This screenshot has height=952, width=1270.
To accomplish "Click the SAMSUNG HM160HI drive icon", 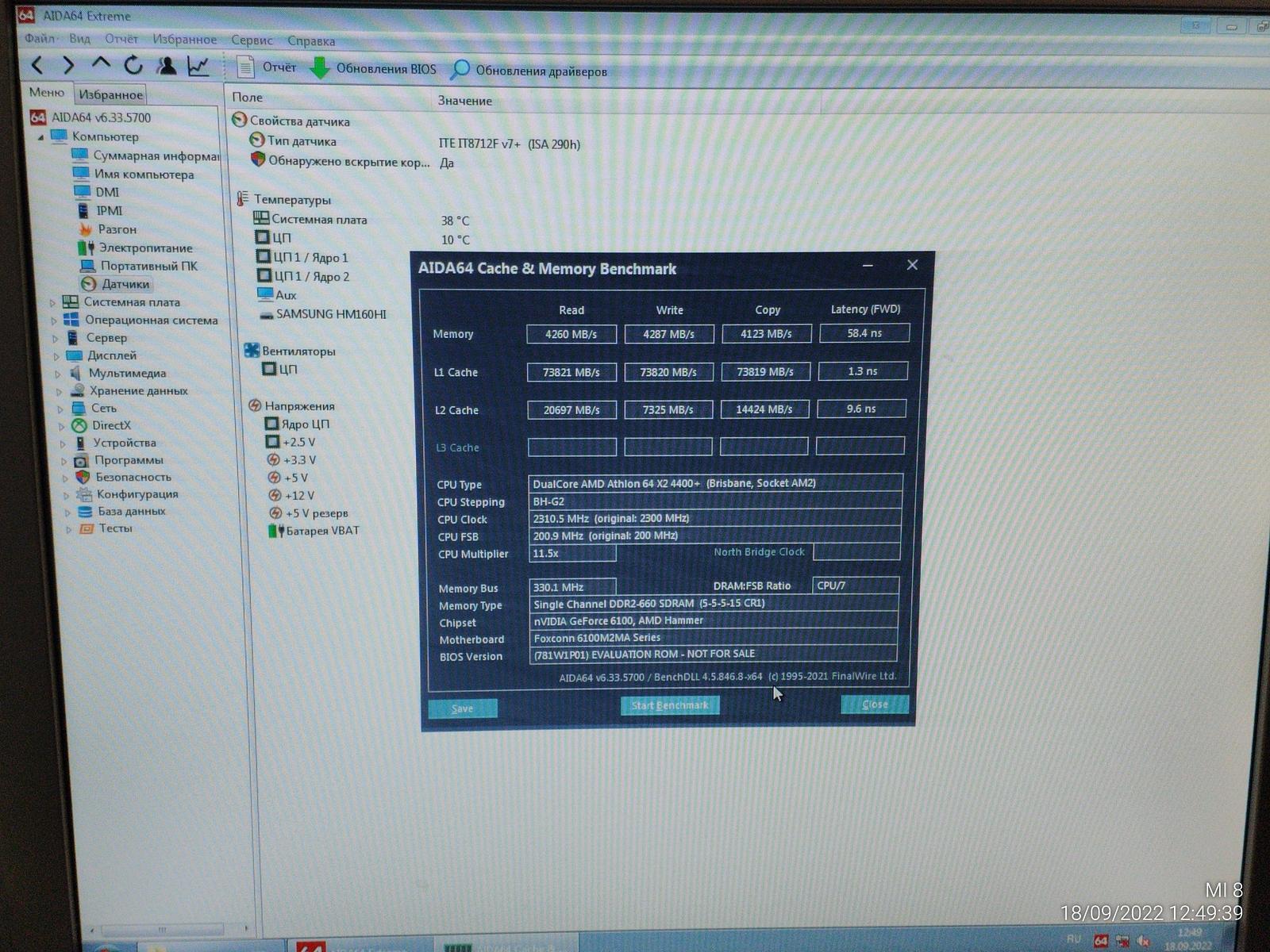I will coord(267,315).
